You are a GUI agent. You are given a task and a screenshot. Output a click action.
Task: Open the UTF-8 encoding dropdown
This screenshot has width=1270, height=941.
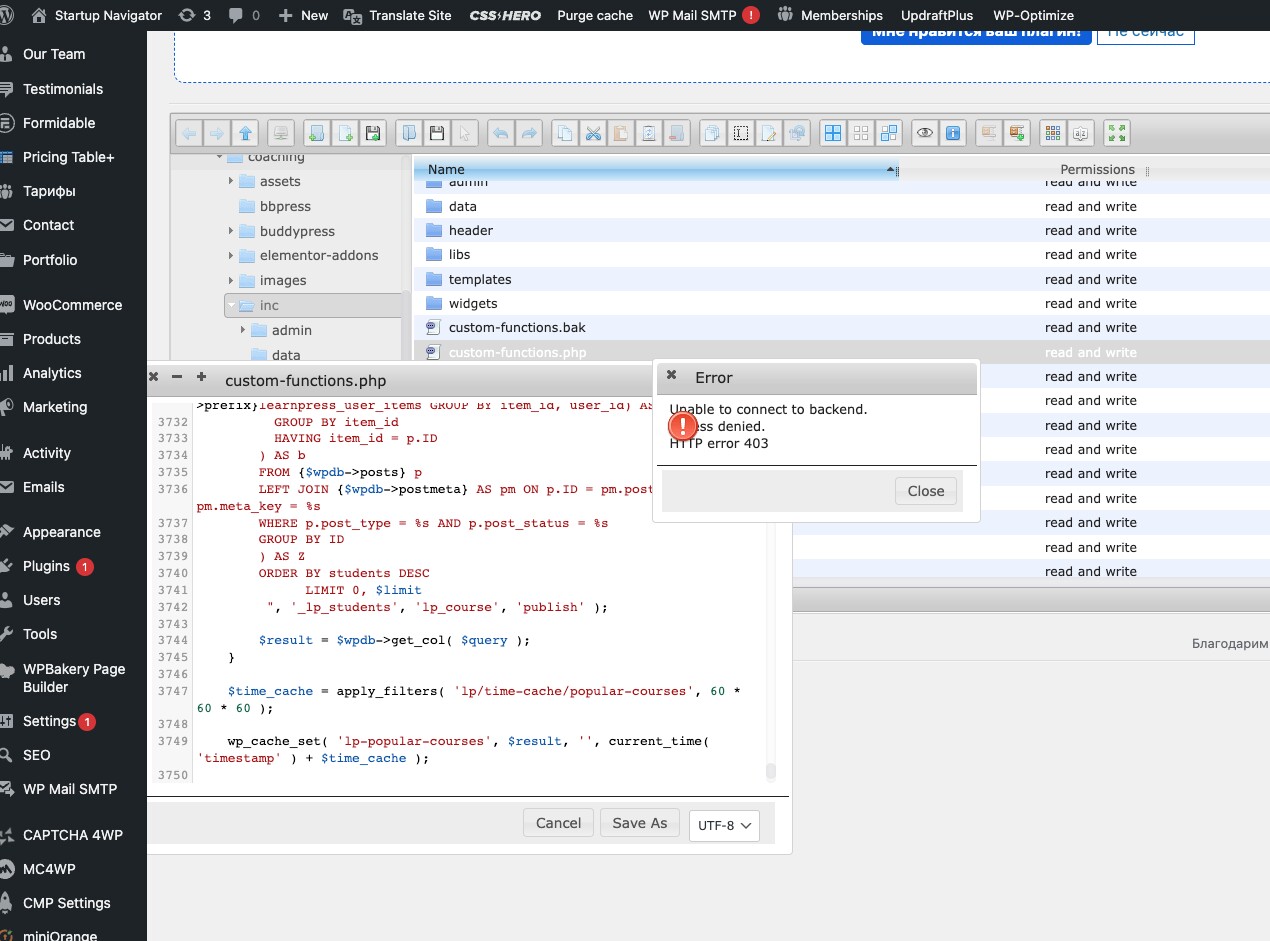724,825
